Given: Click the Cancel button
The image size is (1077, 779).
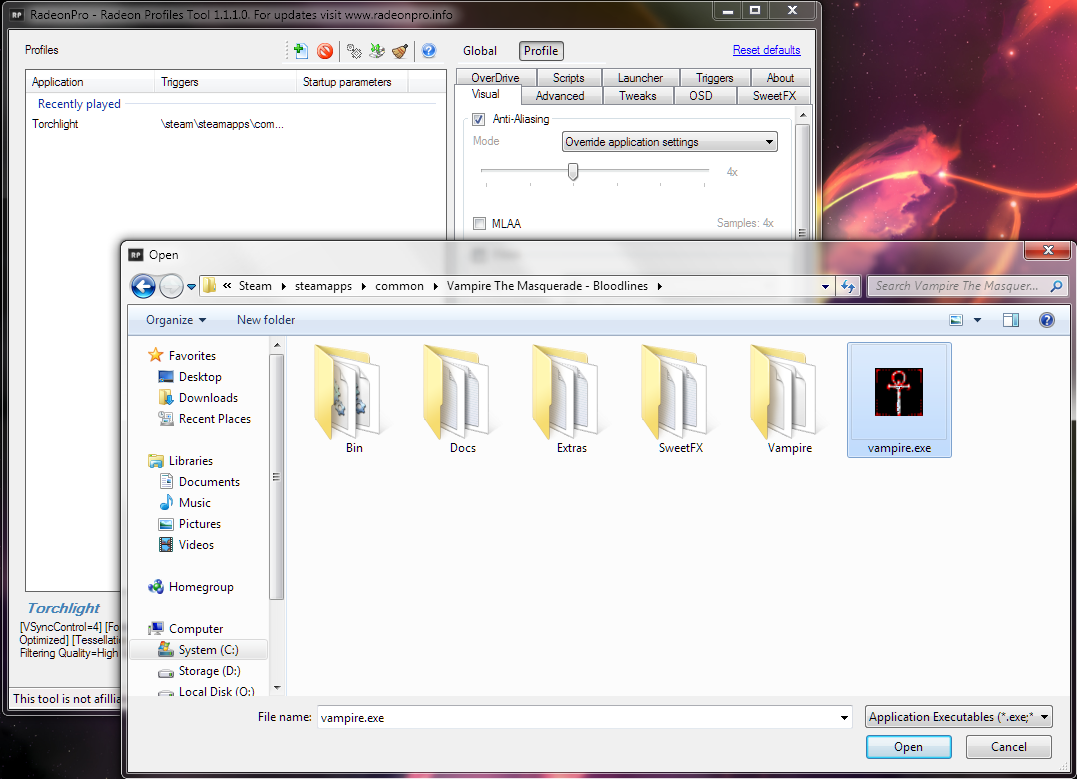Looking at the screenshot, I should coord(1008,747).
